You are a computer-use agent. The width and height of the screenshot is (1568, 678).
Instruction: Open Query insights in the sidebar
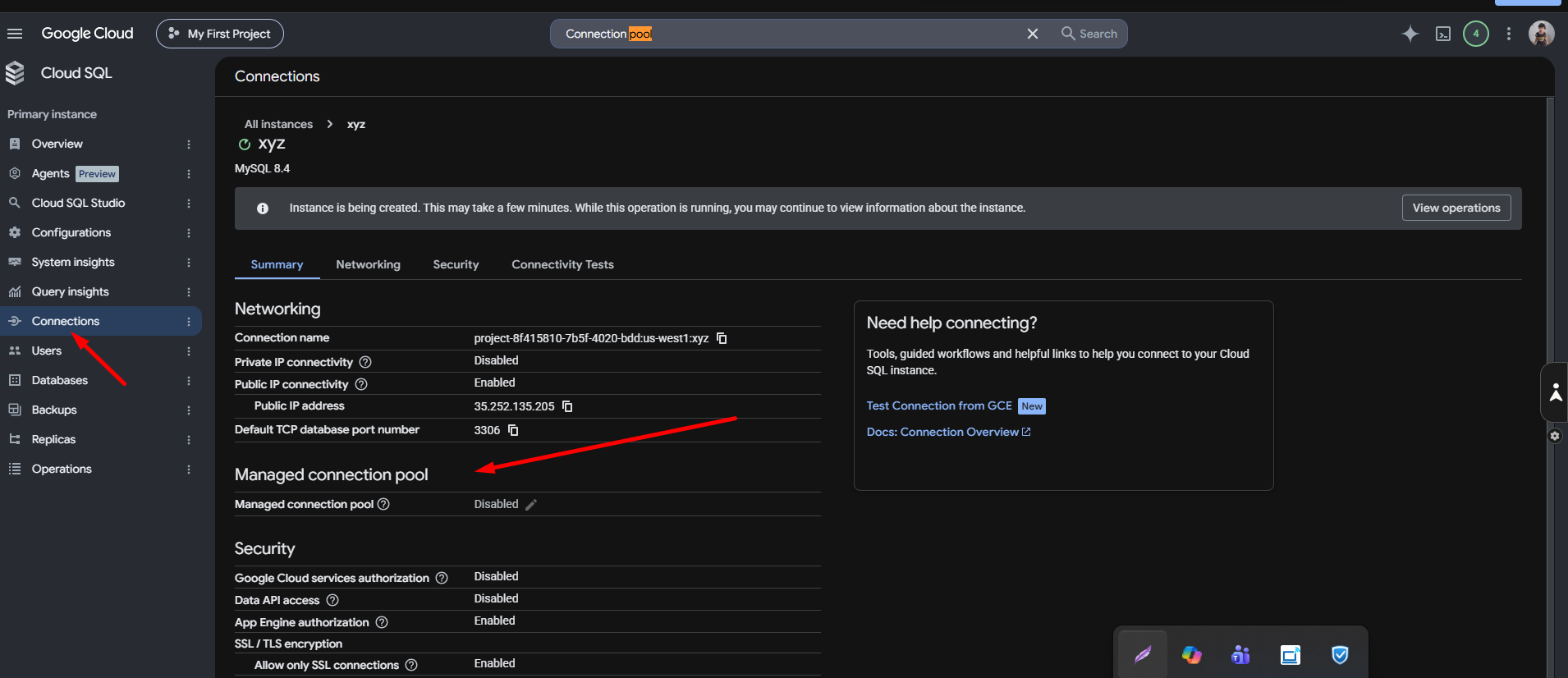point(100,291)
